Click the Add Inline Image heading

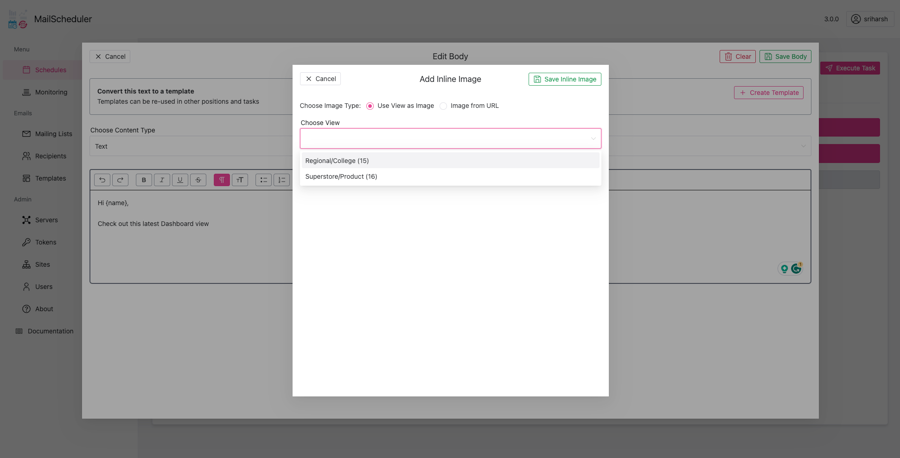[x=451, y=79]
